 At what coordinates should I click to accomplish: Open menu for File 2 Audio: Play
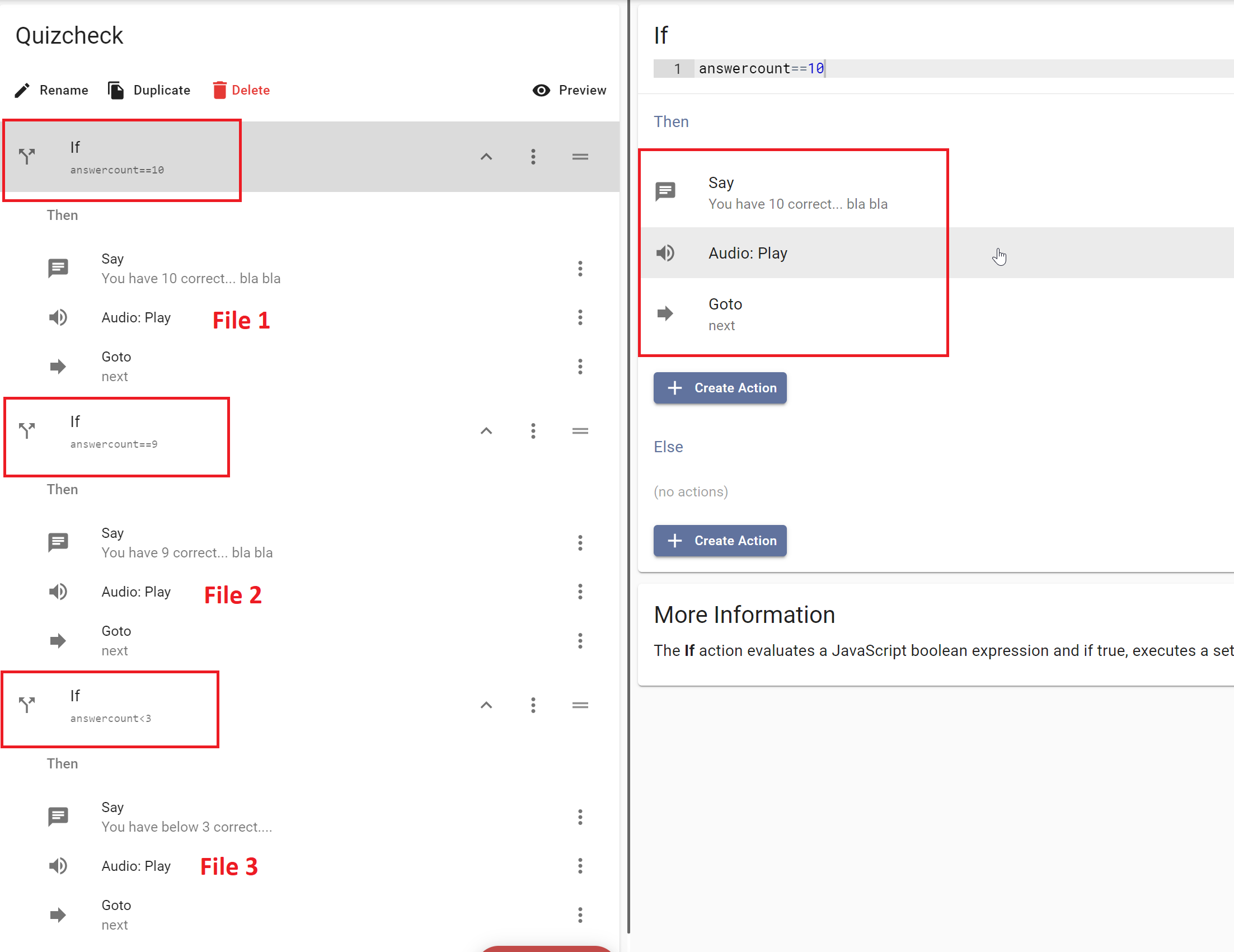coord(580,592)
